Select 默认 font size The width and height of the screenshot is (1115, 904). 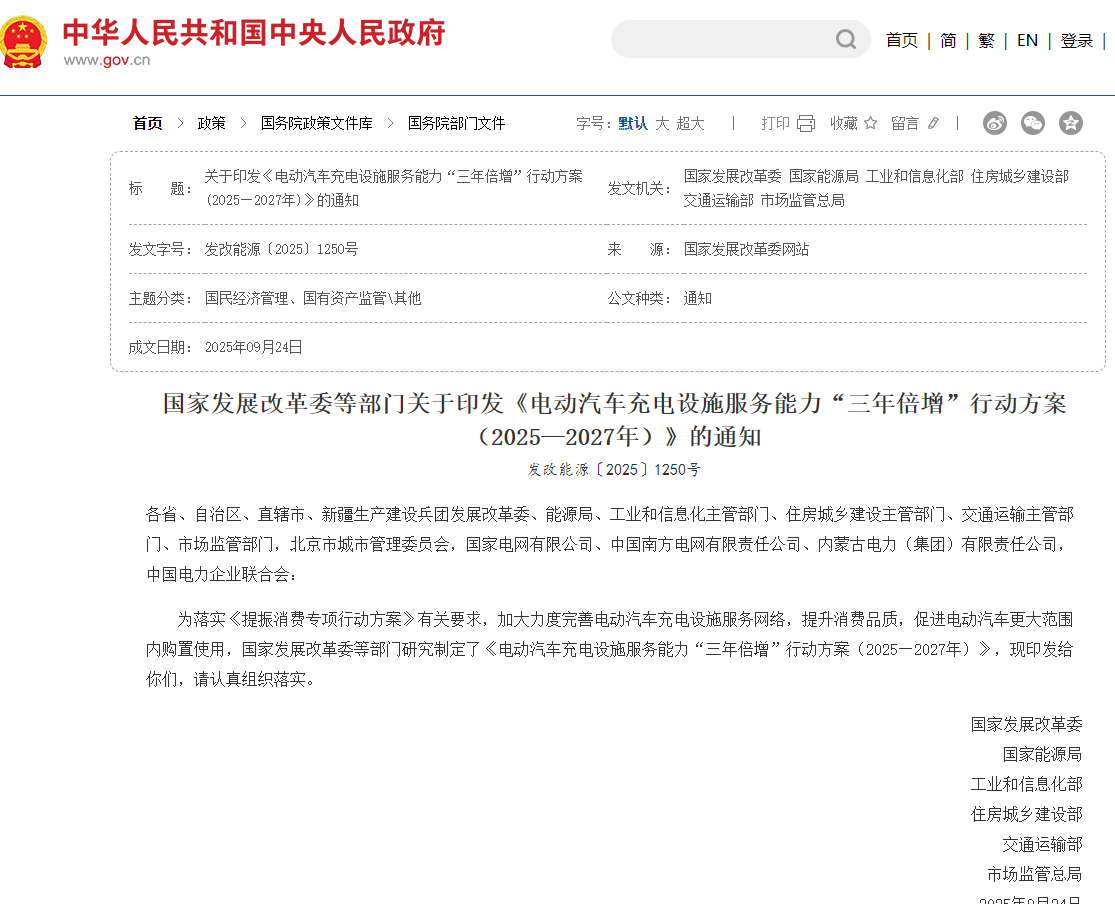(633, 123)
